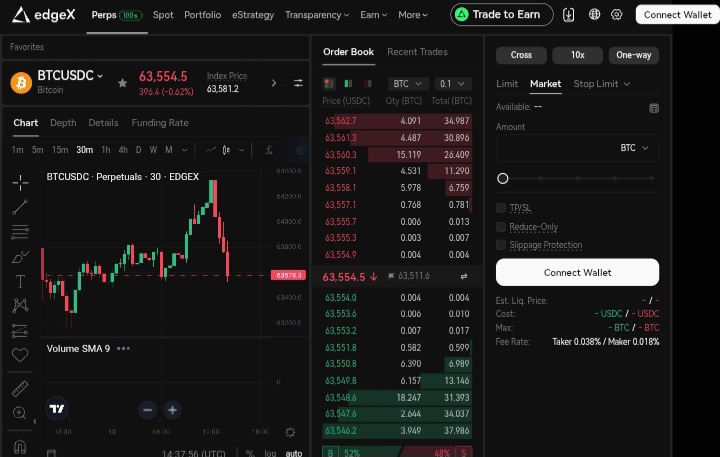The width and height of the screenshot is (720, 457).
Task: Select the 1h timeframe
Action: tap(106, 150)
